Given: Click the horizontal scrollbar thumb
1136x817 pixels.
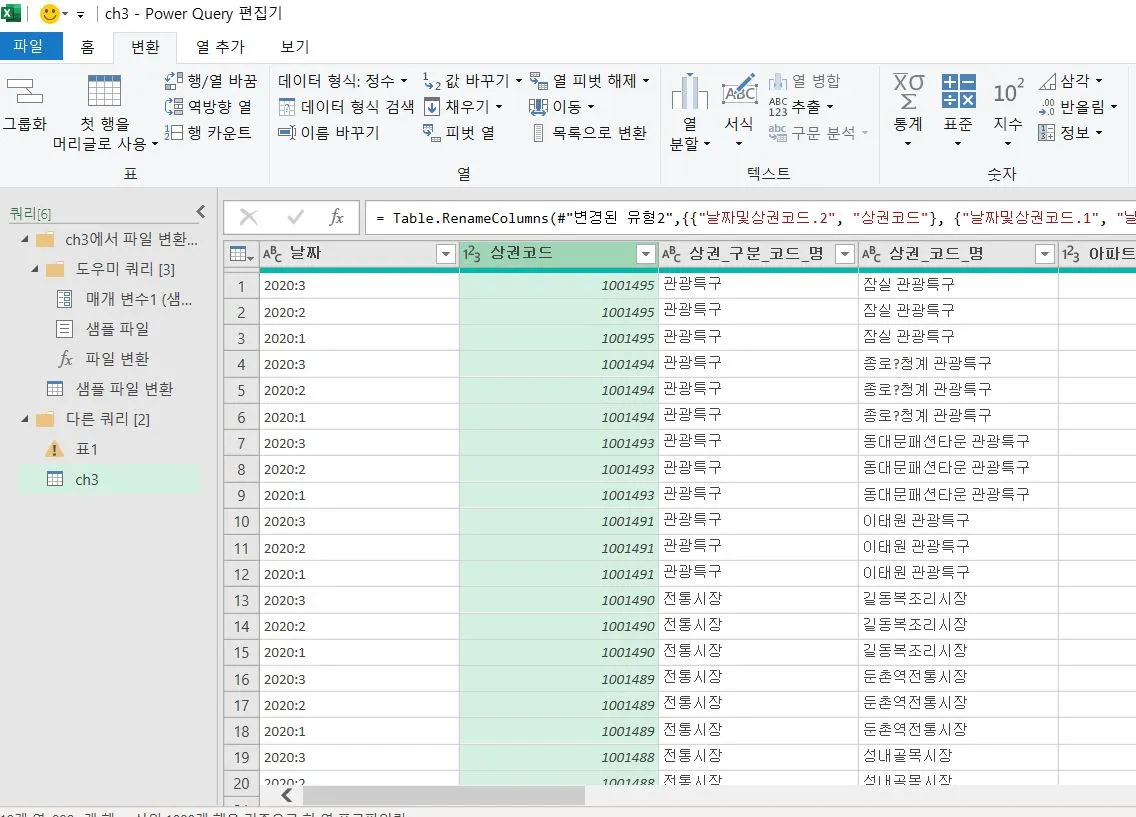Looking at the screenshot, I should [x=444, y=795].
